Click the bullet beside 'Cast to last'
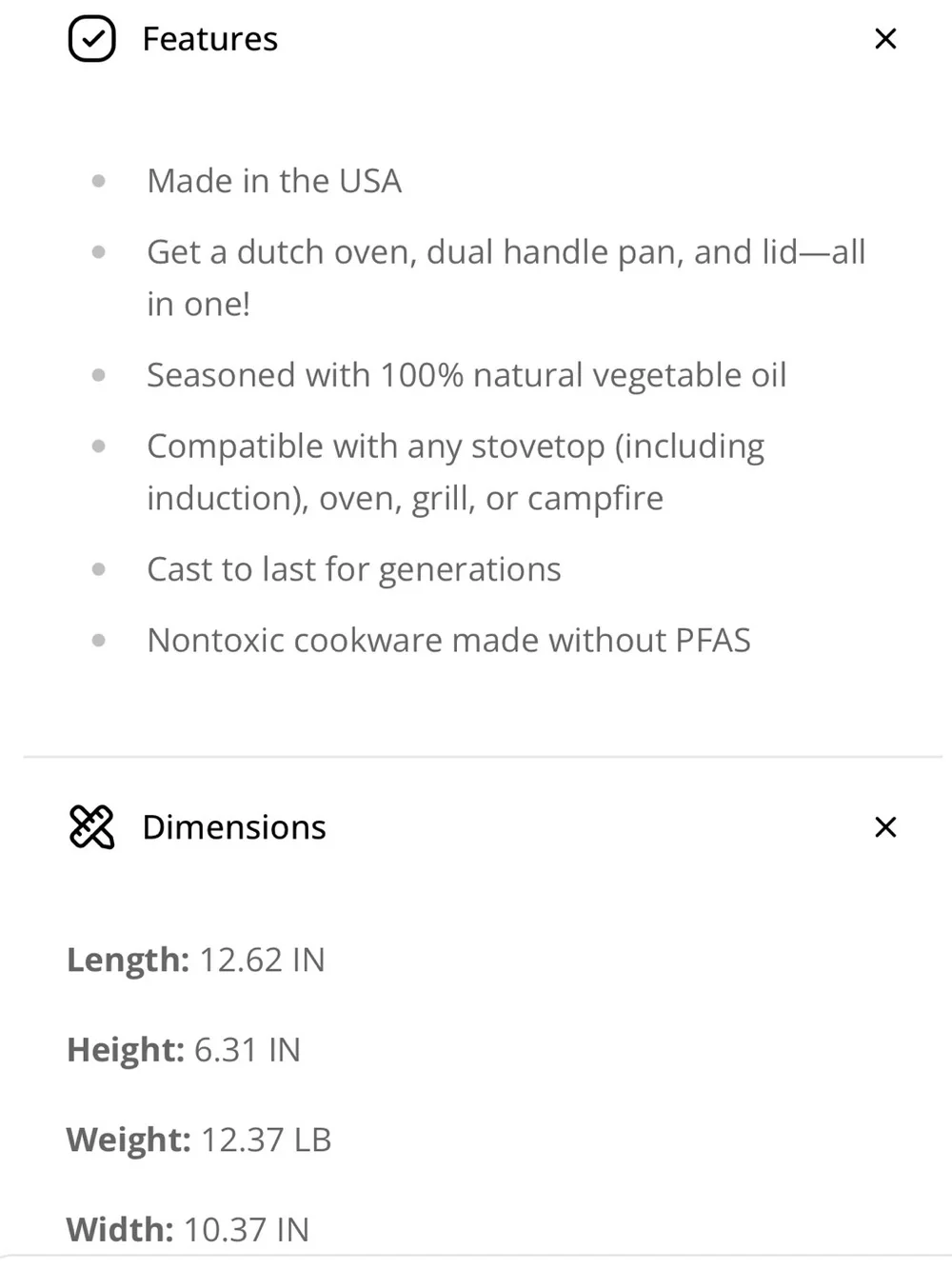 point(99,569)
